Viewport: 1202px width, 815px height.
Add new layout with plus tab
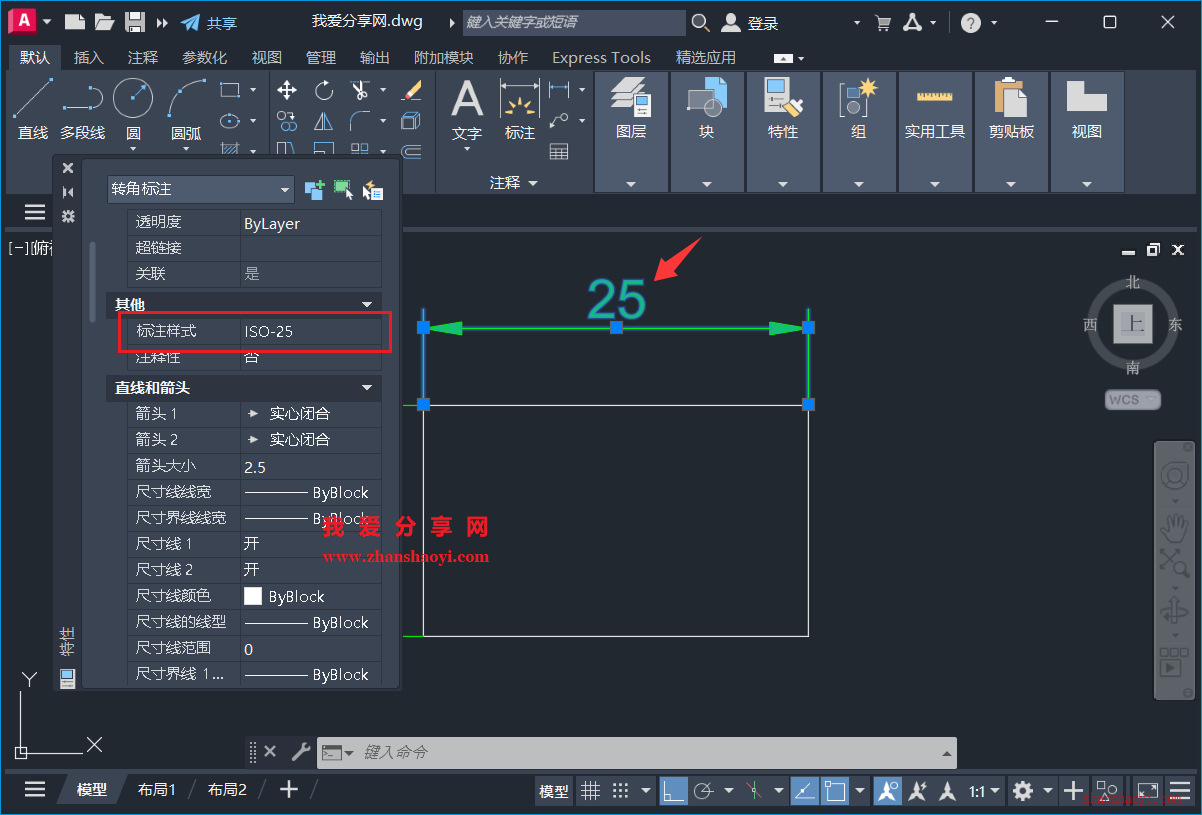[289, 790]
